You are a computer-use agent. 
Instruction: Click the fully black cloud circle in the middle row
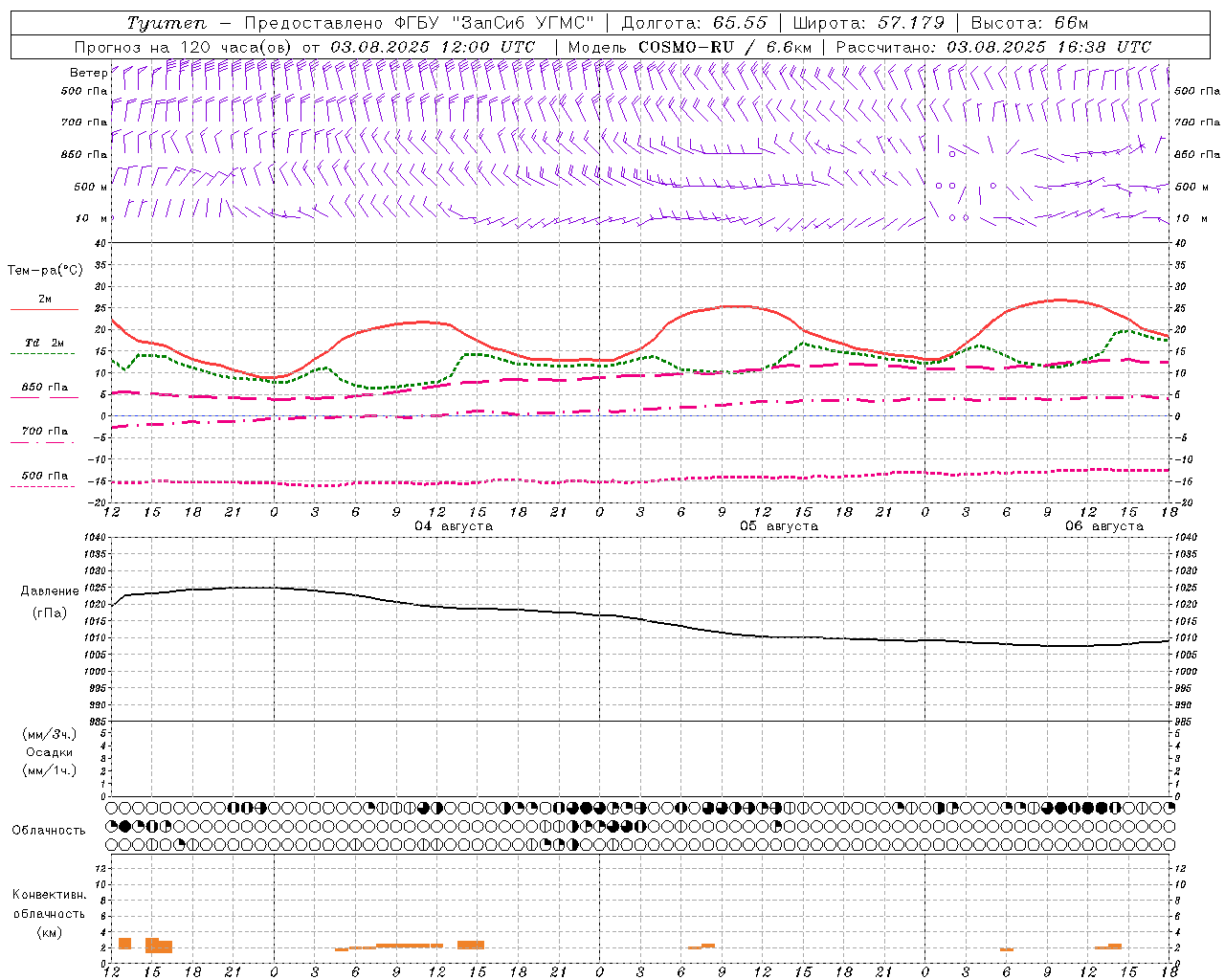point(125,826)
